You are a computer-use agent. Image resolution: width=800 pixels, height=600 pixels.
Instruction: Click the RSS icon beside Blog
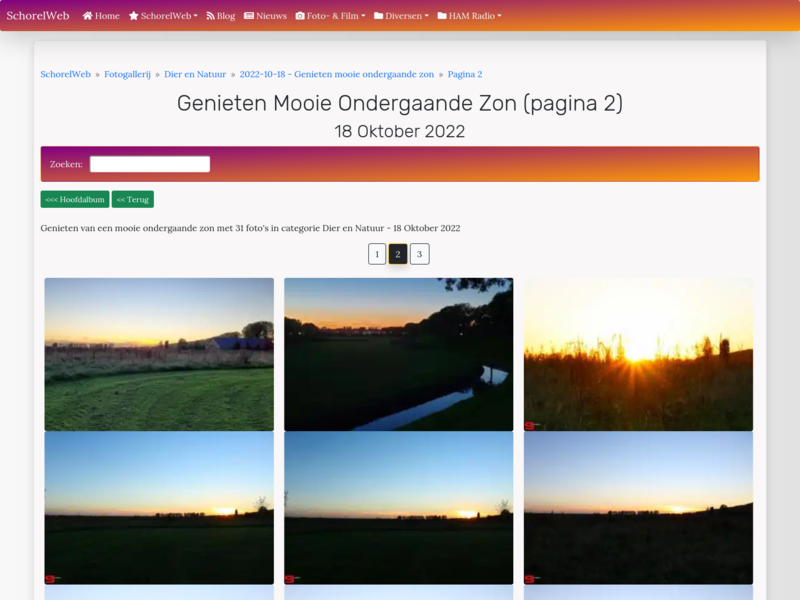[210, 16]
